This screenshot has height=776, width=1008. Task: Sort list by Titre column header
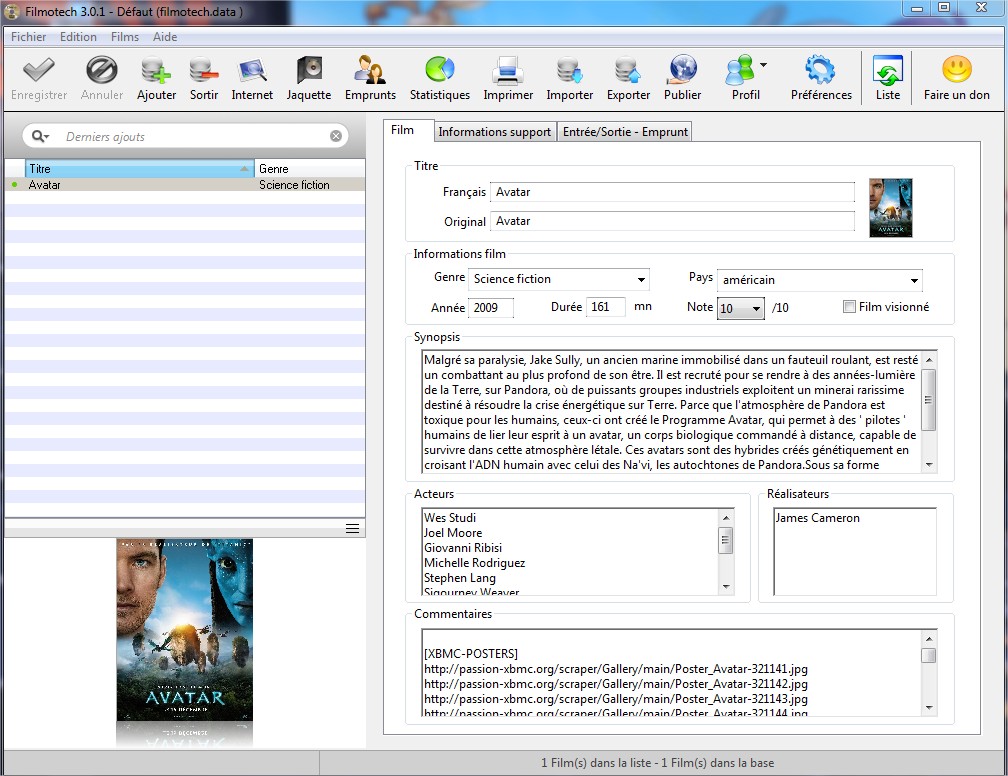(140, 168)
